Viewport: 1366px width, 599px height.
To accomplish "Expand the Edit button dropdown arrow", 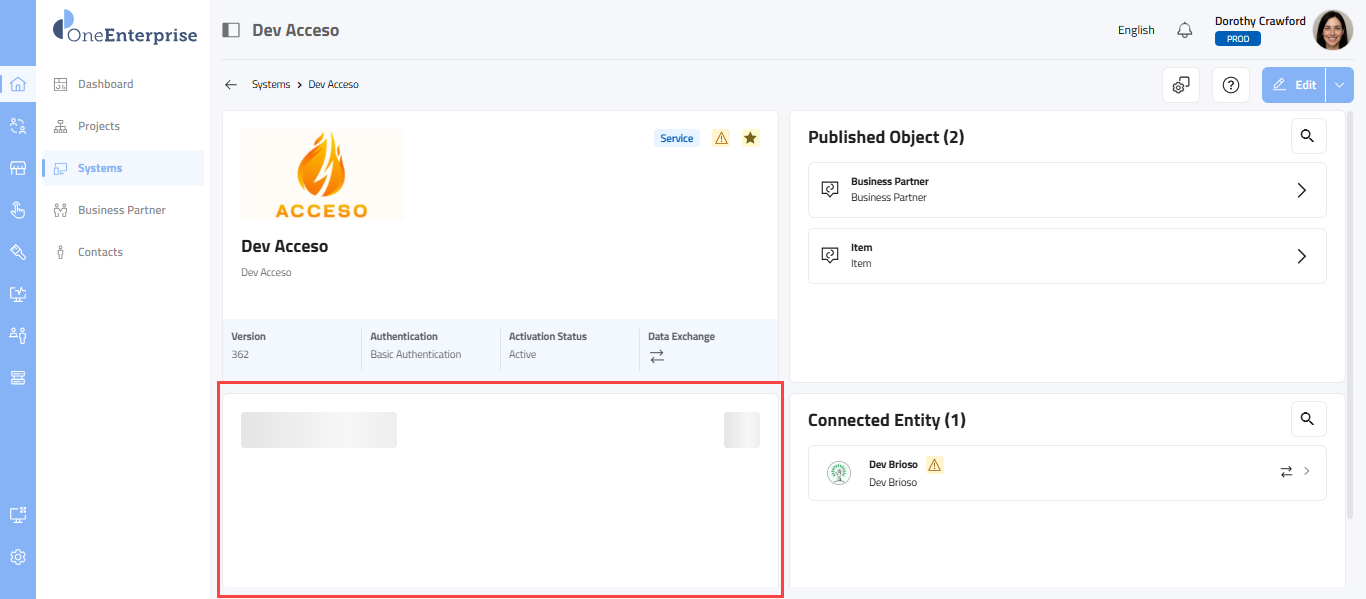I will click(x=1340, y=85).
